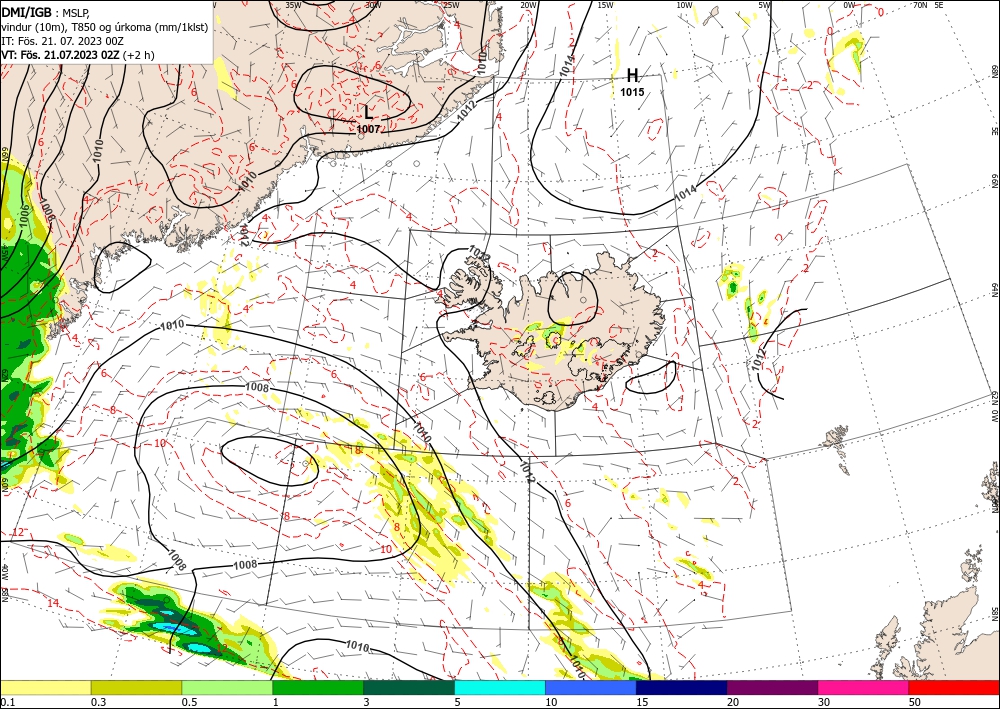This screenshot has height=709, width=1000.
Task: Click the '0.3' legend scale value
Action: point(98,702)
